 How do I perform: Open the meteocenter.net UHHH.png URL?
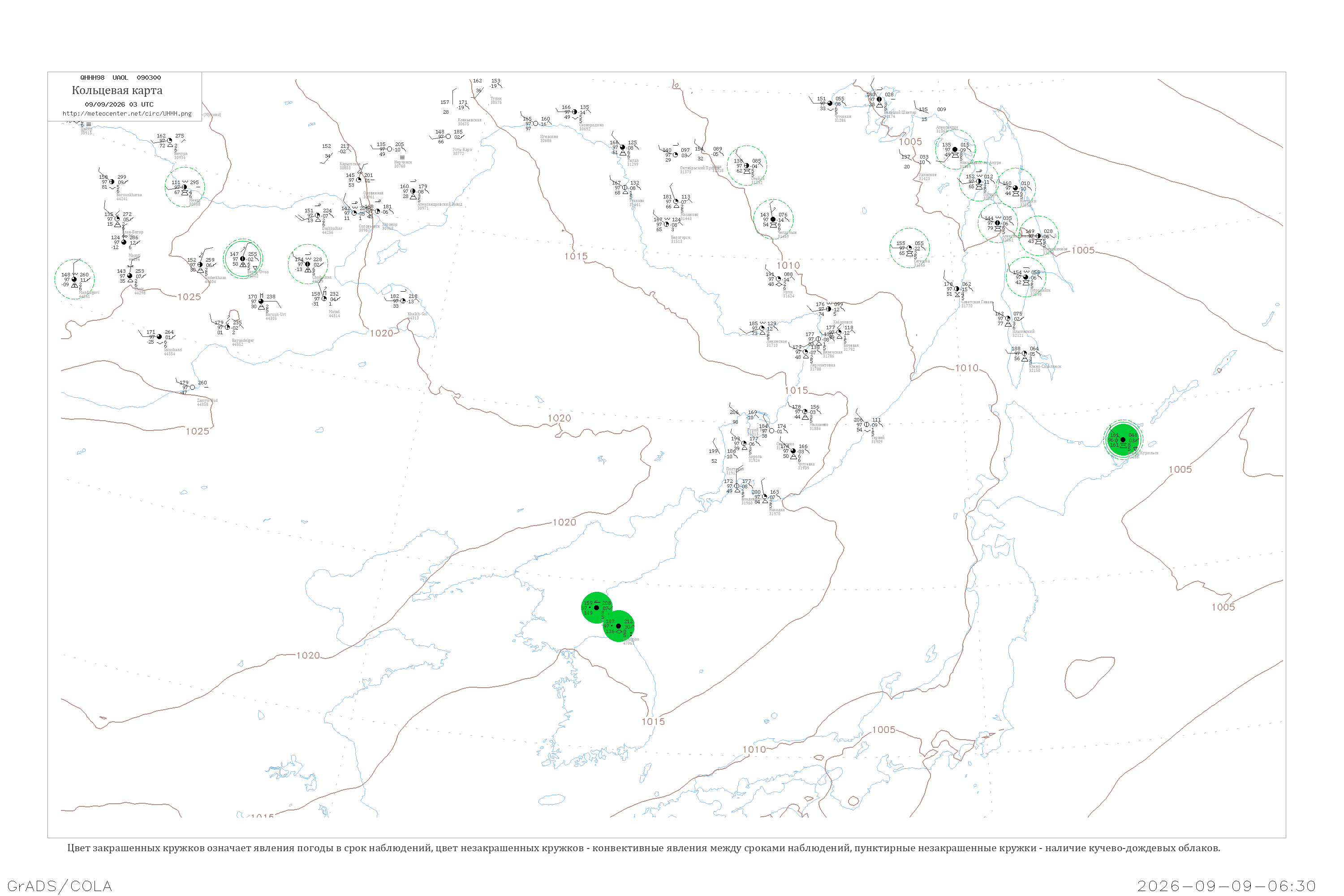[127, 114]
